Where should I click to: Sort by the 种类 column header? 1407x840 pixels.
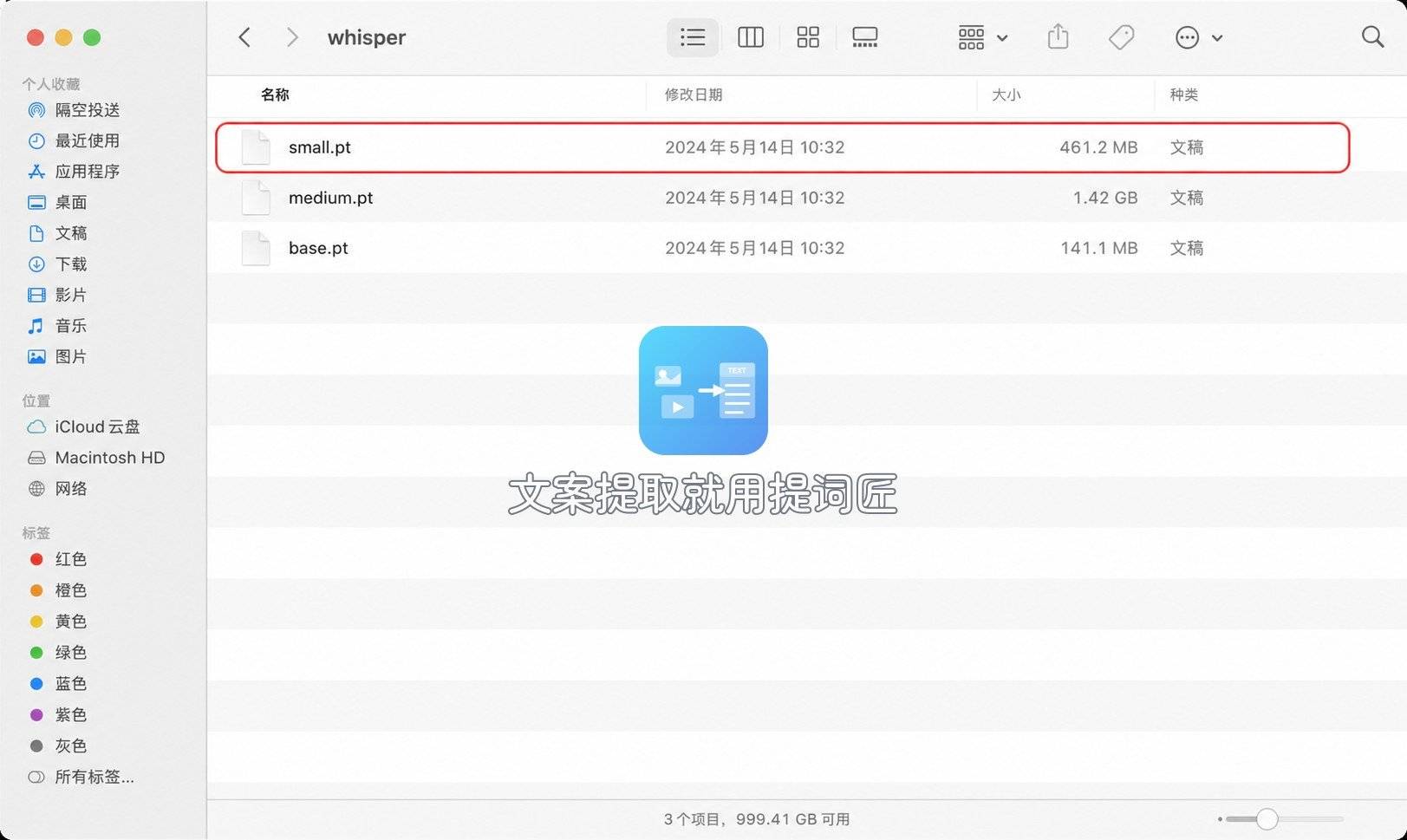tap(1183, 94)
